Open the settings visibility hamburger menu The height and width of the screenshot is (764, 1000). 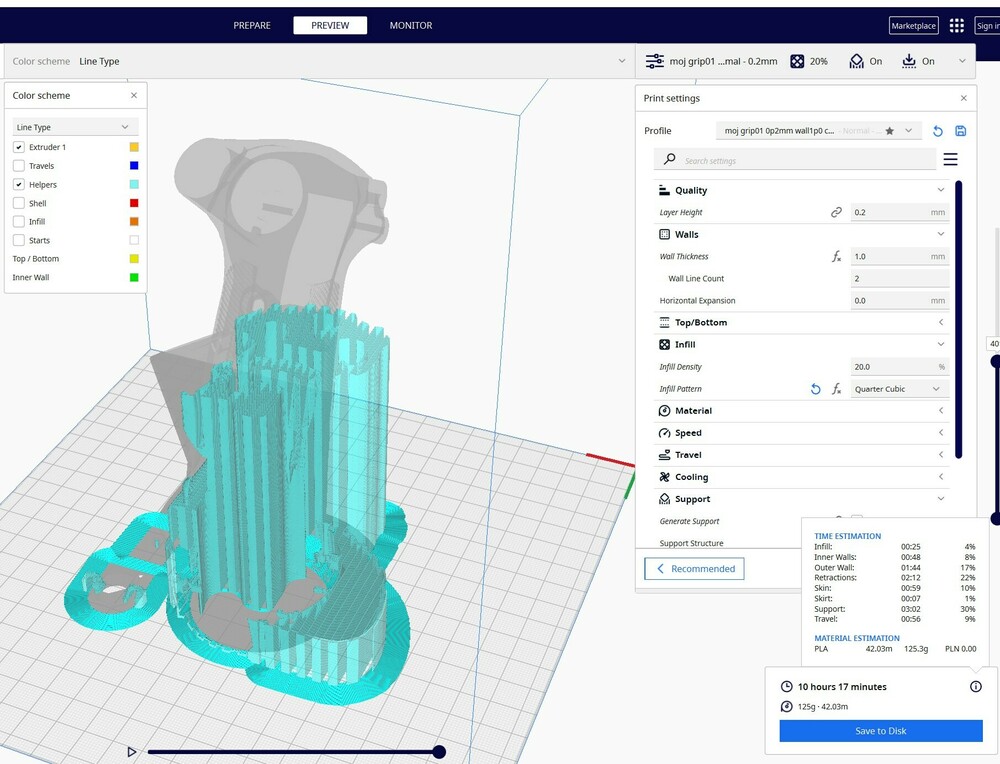pos(950,160)
